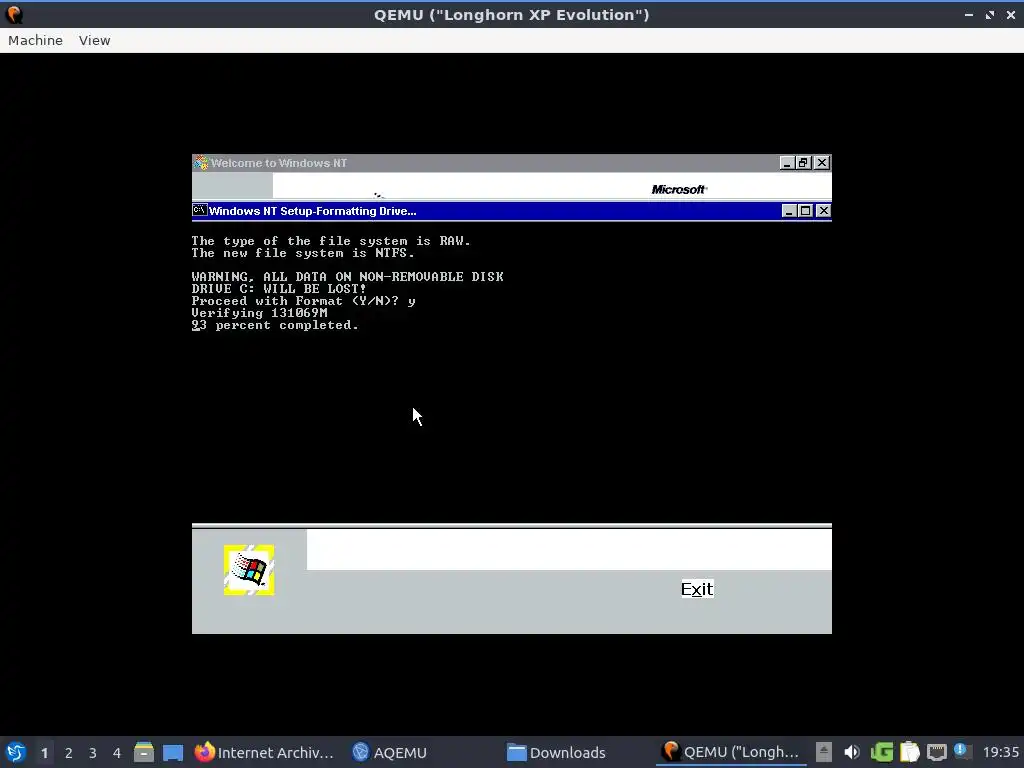
Task: Switch to workspace 2
Action: [x=69, y=753]
